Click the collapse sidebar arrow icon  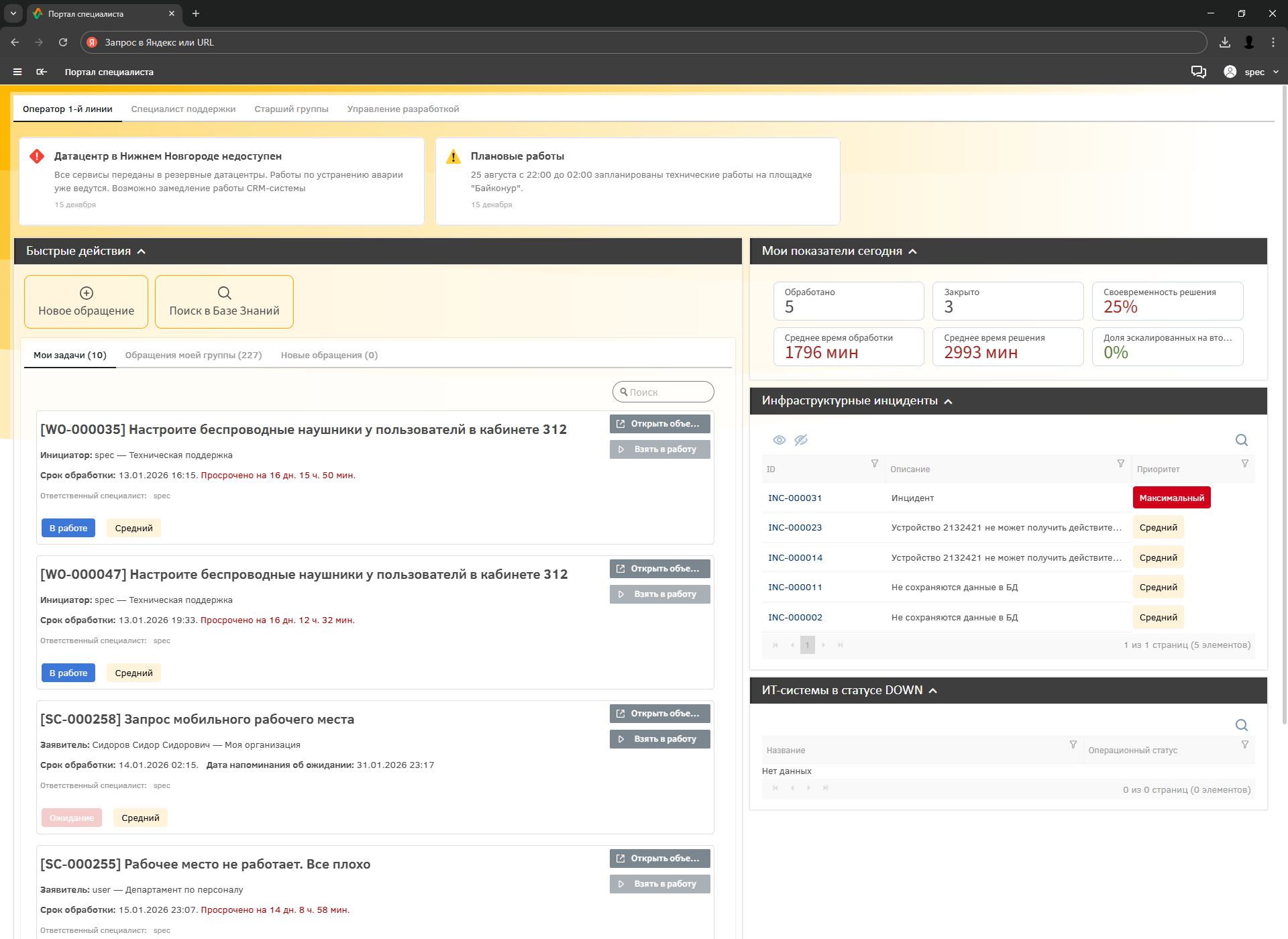(42, 72)
